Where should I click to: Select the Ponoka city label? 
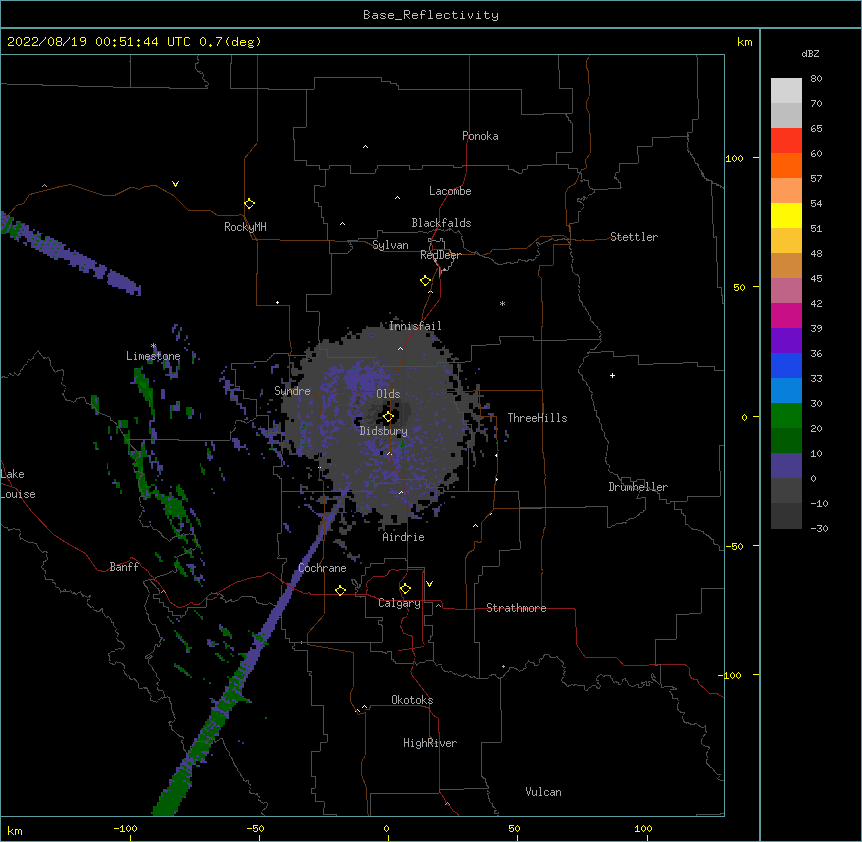click(480, 136)
